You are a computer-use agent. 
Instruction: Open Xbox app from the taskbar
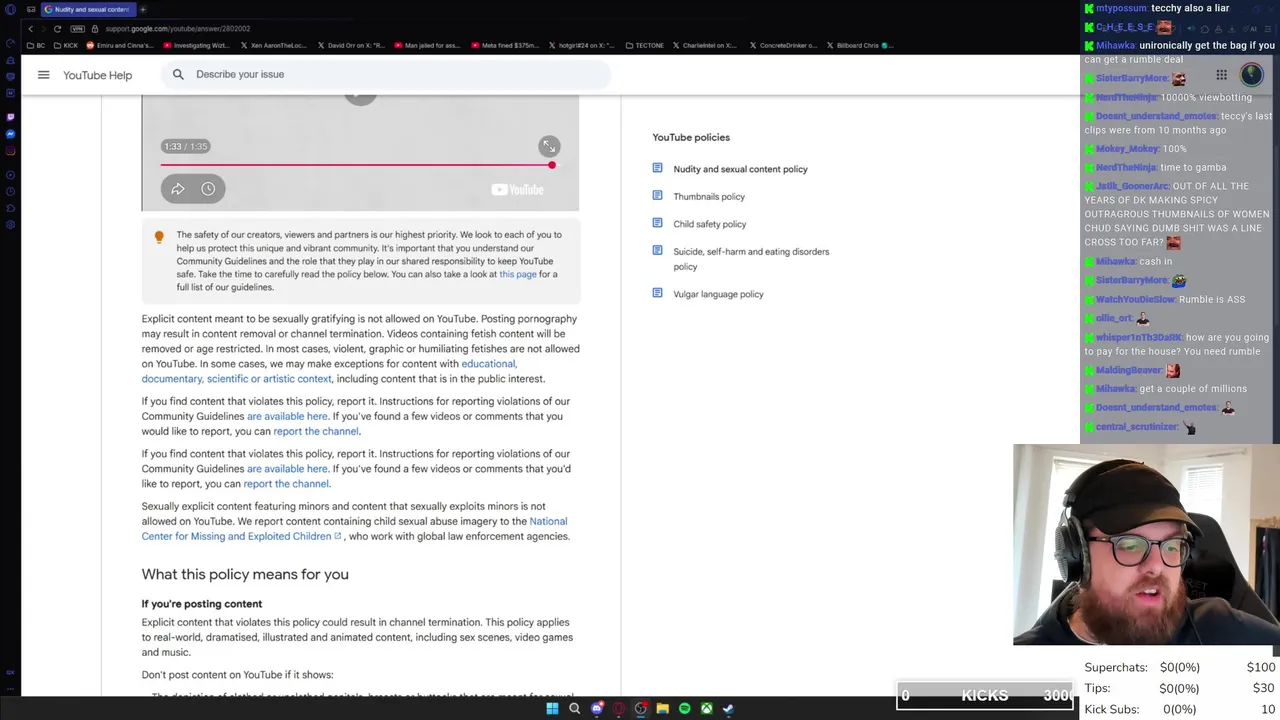click(x=706, y=709)
